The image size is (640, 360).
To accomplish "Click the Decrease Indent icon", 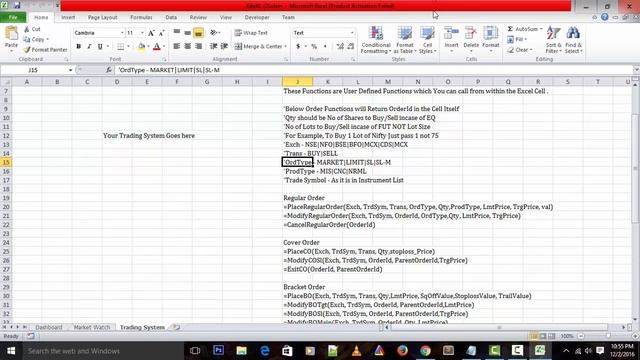I will tap(213, 47).
